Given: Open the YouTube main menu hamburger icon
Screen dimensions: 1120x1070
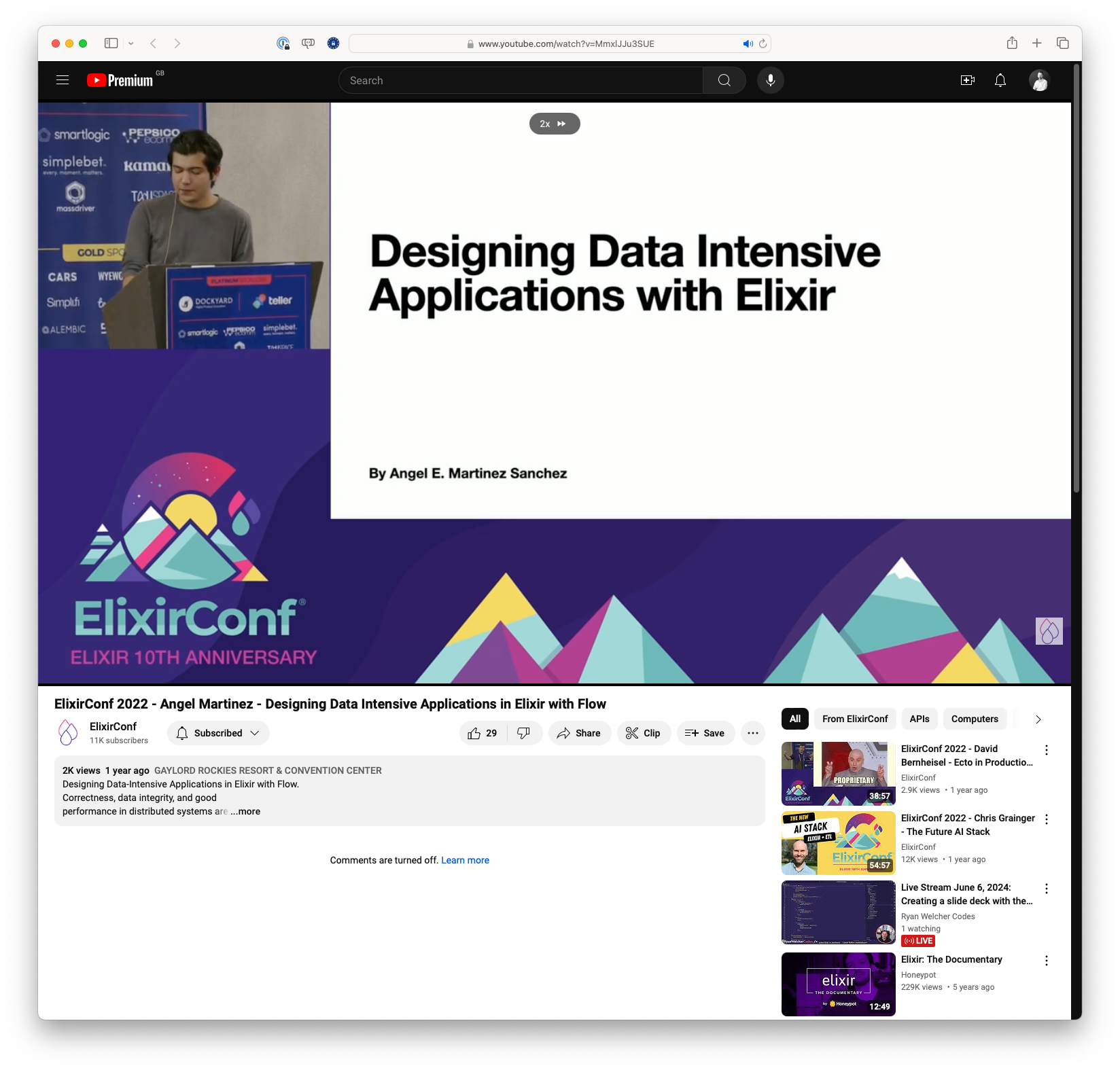Looking at the screenshot, I should 62,79.
